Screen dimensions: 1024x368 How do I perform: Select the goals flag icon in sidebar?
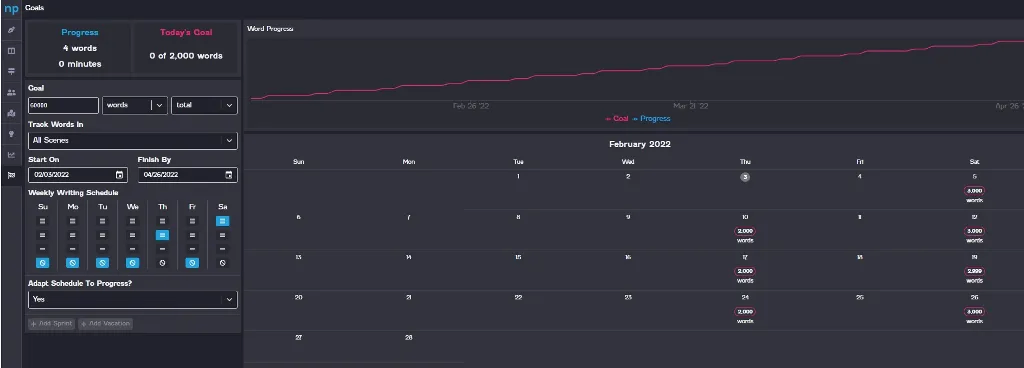click(11, 176)
